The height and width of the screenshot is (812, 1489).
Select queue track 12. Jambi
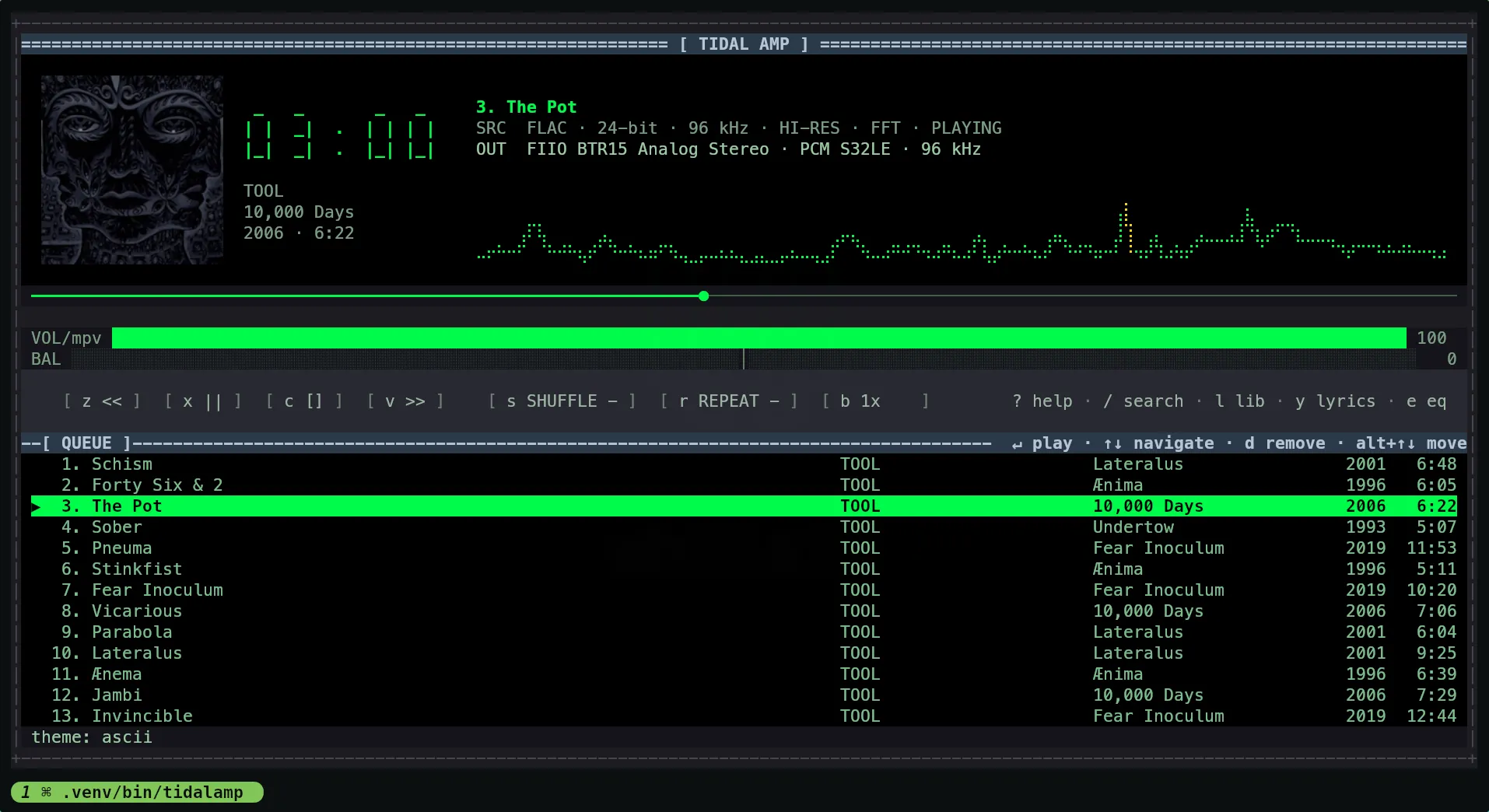pos(744,695)
